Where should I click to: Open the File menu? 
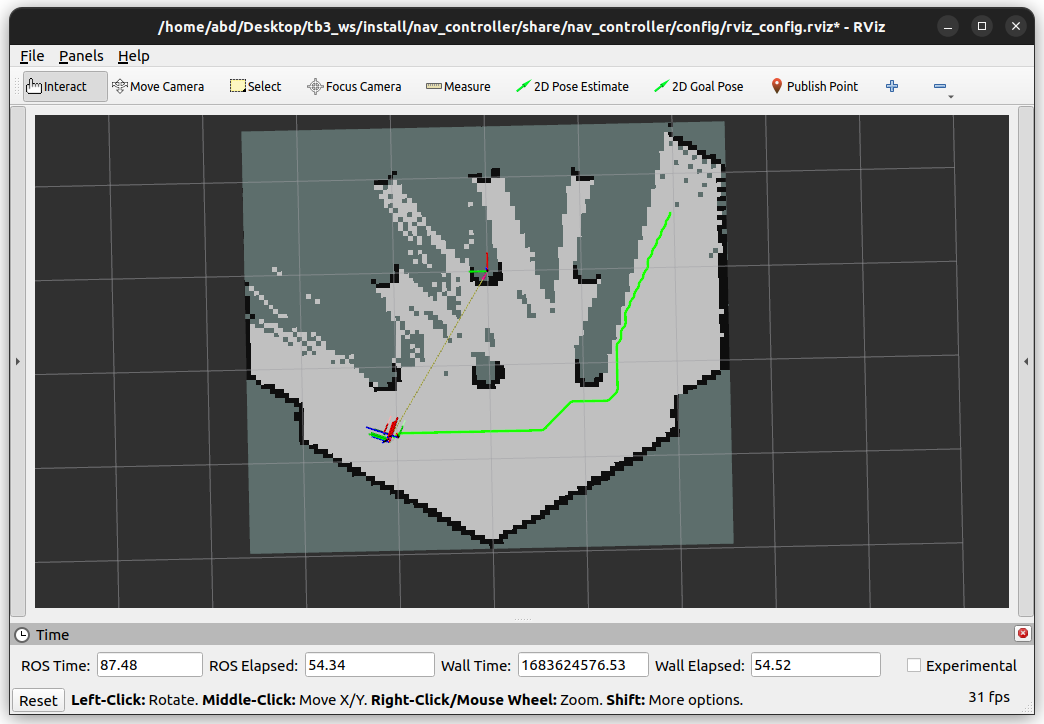pyautogui.click(x=31, y=55)
